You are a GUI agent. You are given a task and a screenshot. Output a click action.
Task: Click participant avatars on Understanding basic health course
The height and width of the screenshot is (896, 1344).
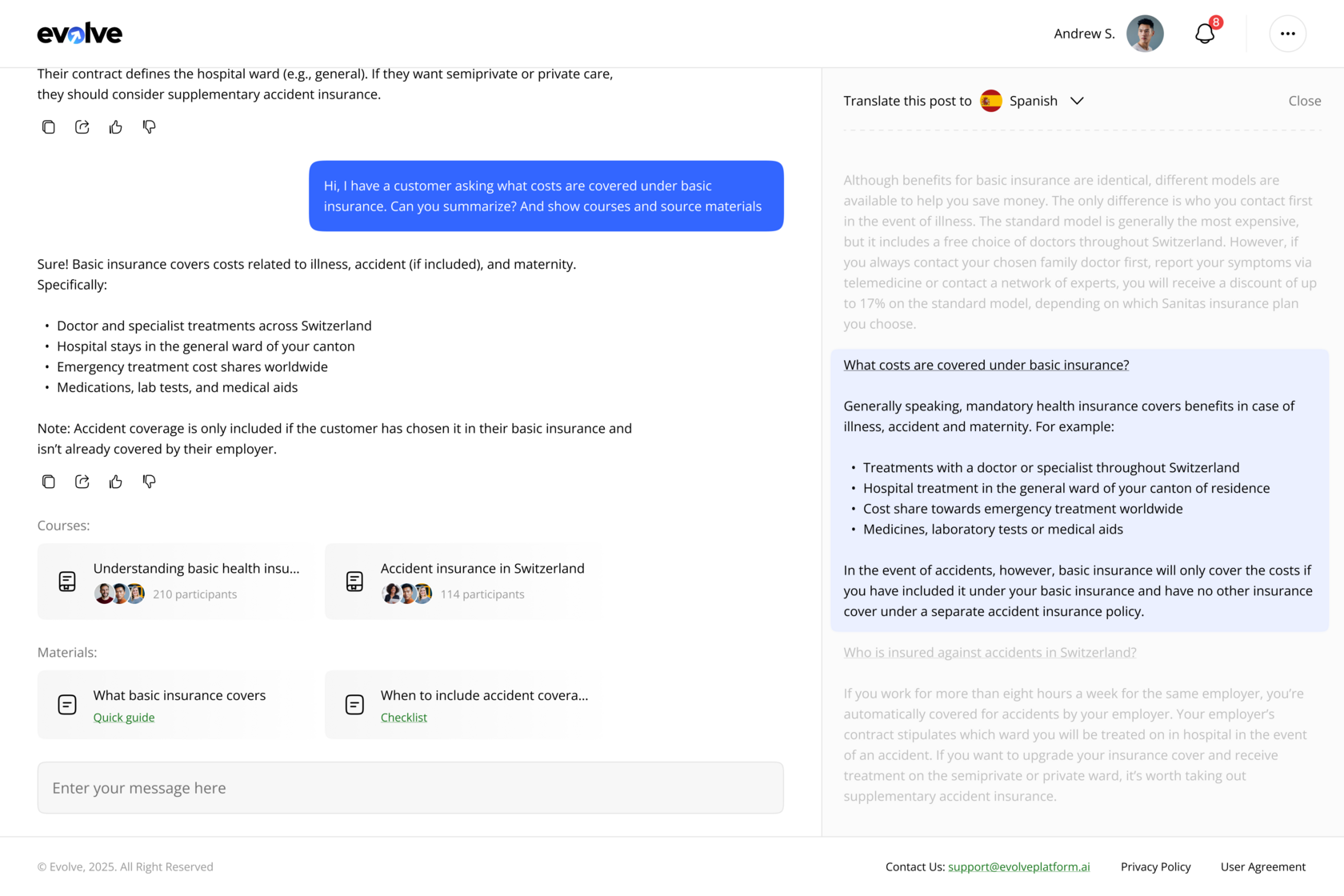point(120,594)
